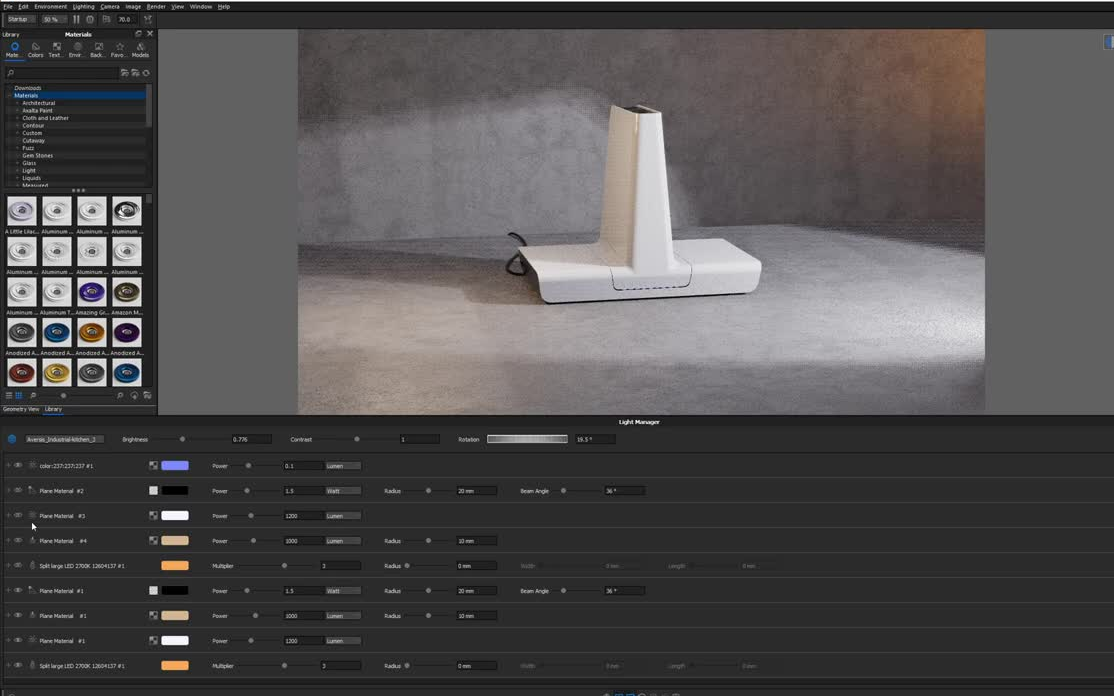Select the Environments icon in the Library panel

[x=77, y=46]
